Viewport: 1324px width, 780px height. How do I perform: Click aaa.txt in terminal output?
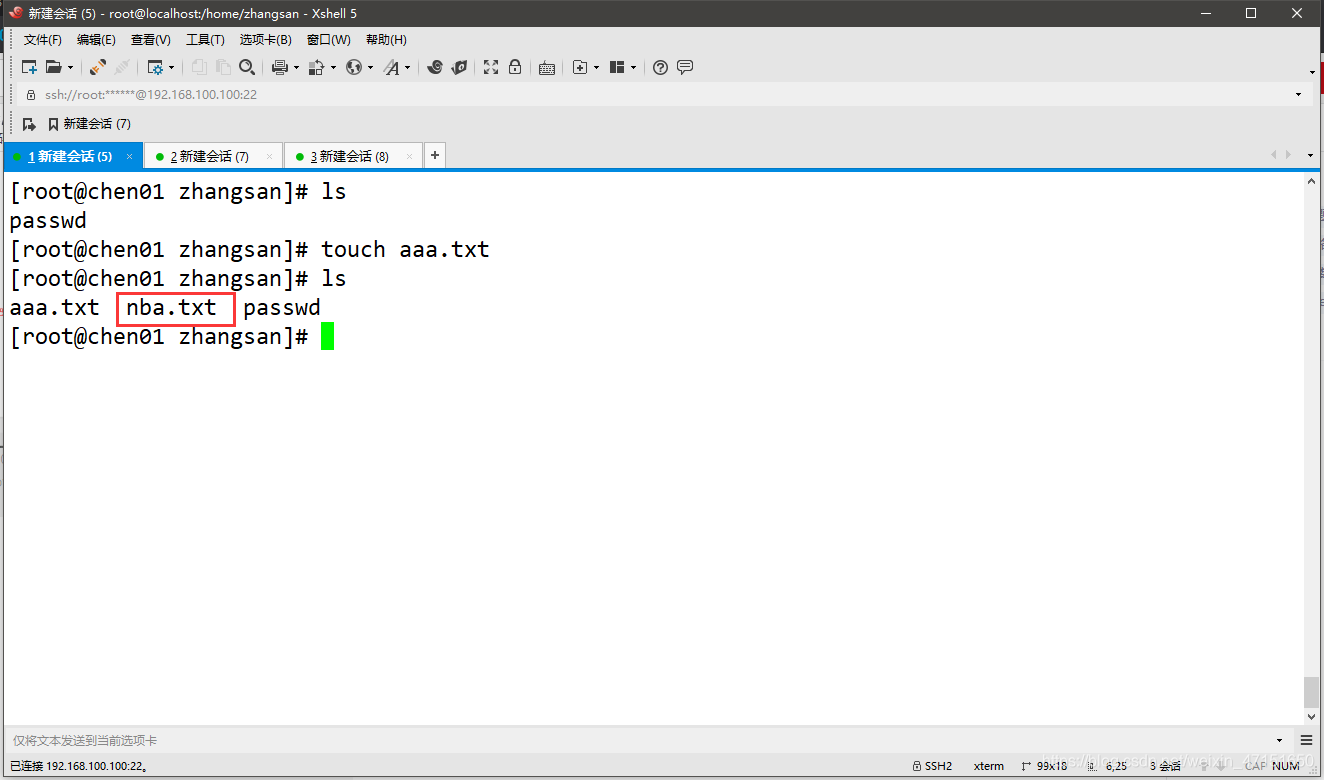[x=55, y=308]
